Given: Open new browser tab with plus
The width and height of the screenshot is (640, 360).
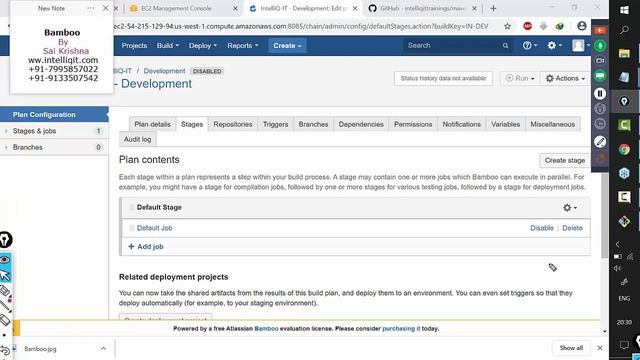Looking at the screenshot, I should 493,8.
